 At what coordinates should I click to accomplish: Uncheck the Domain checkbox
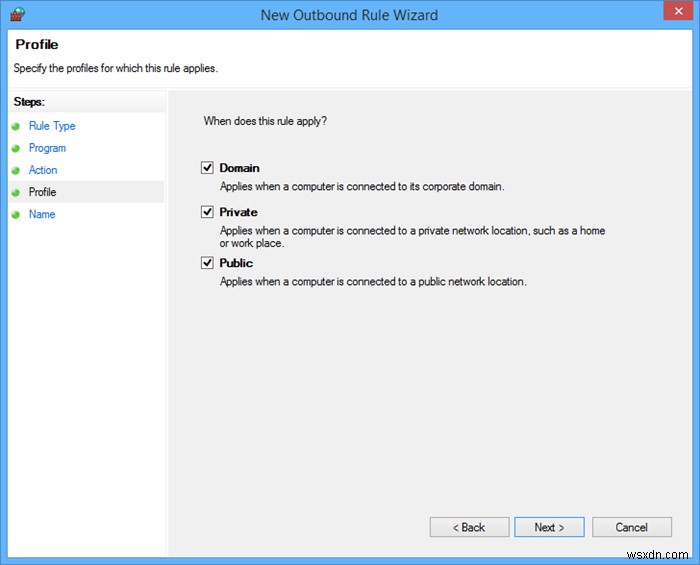point(207,168)
